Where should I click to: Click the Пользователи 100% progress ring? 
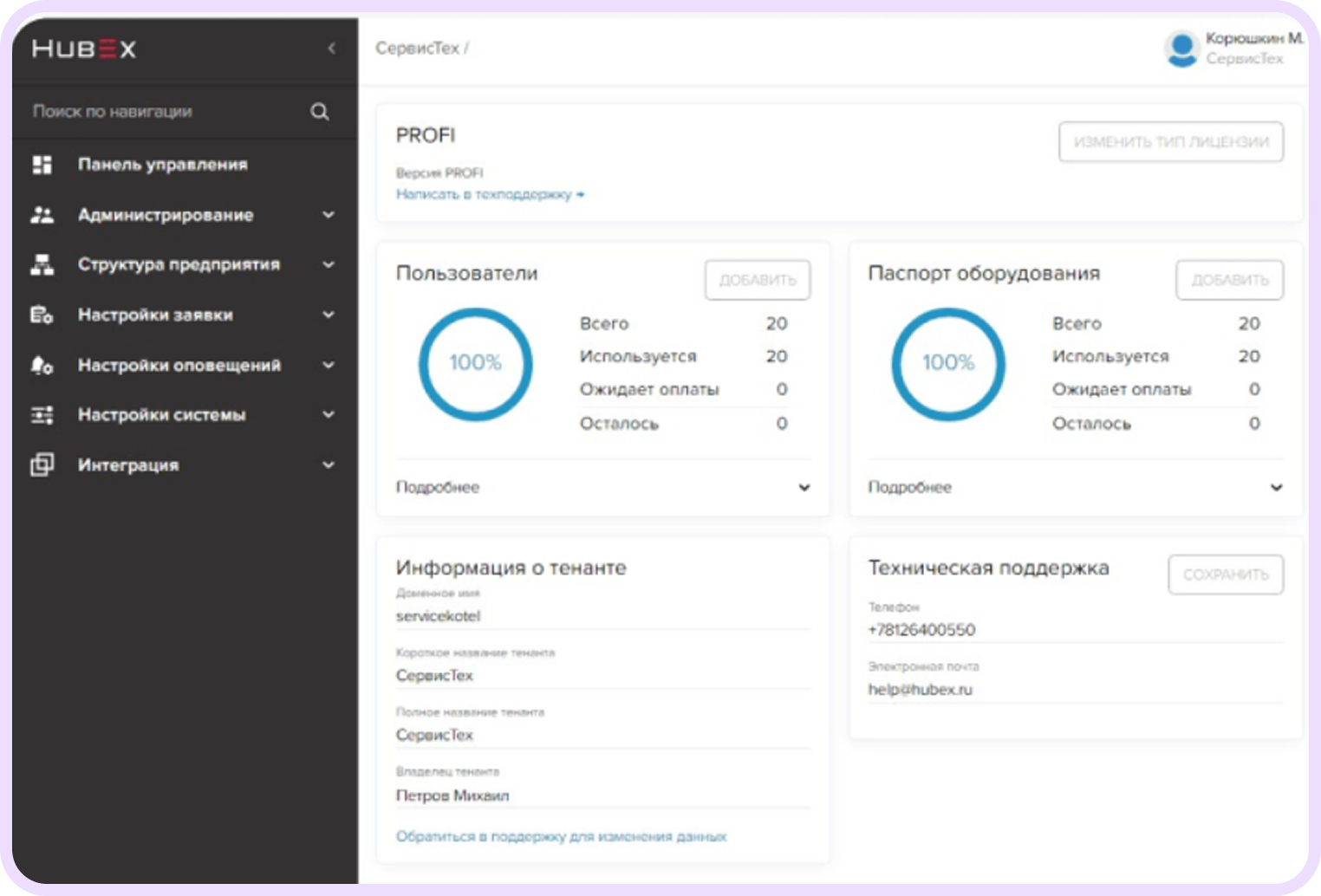click(x=475, y=364)
